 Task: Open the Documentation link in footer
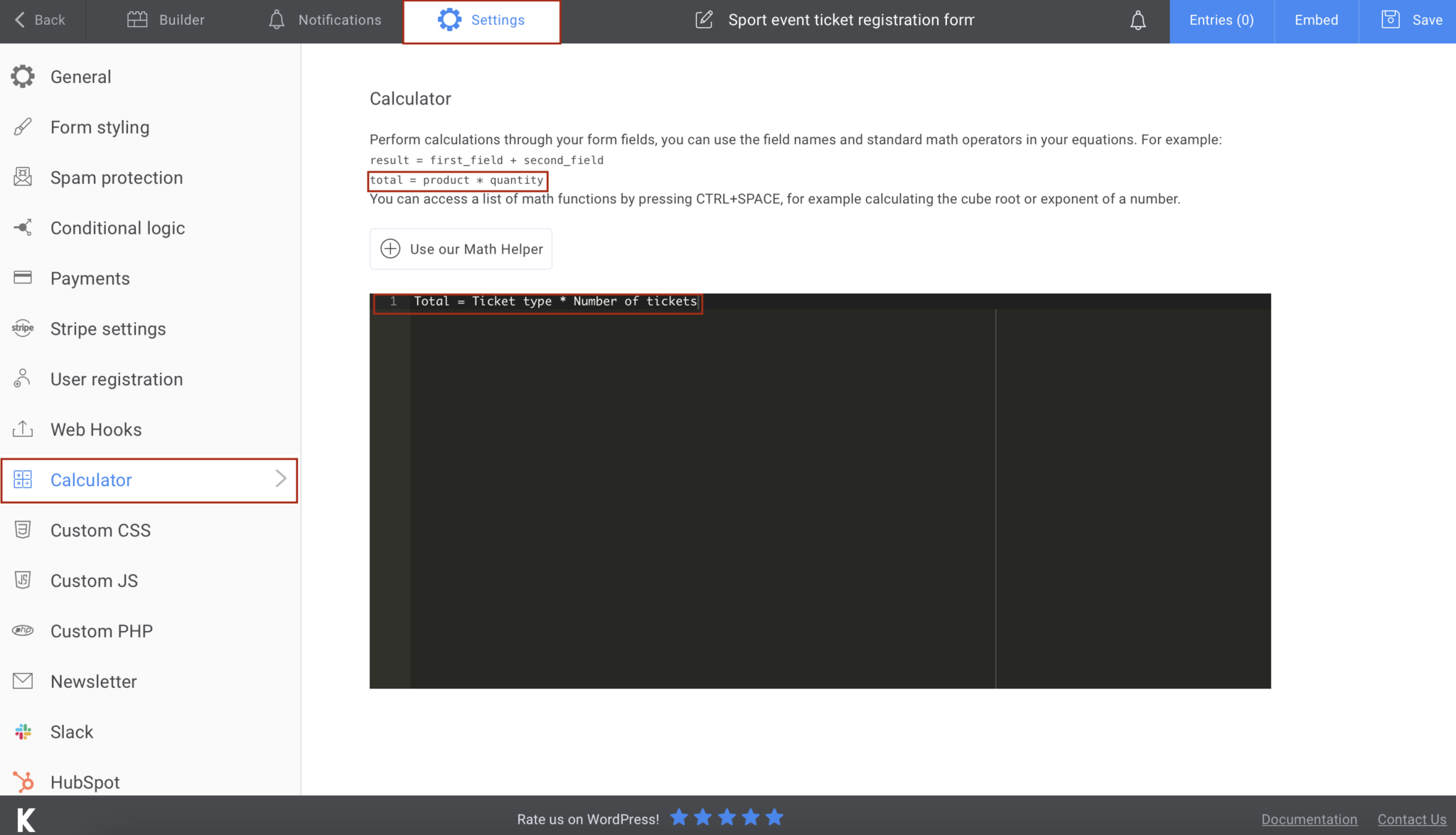(1309, 819)
